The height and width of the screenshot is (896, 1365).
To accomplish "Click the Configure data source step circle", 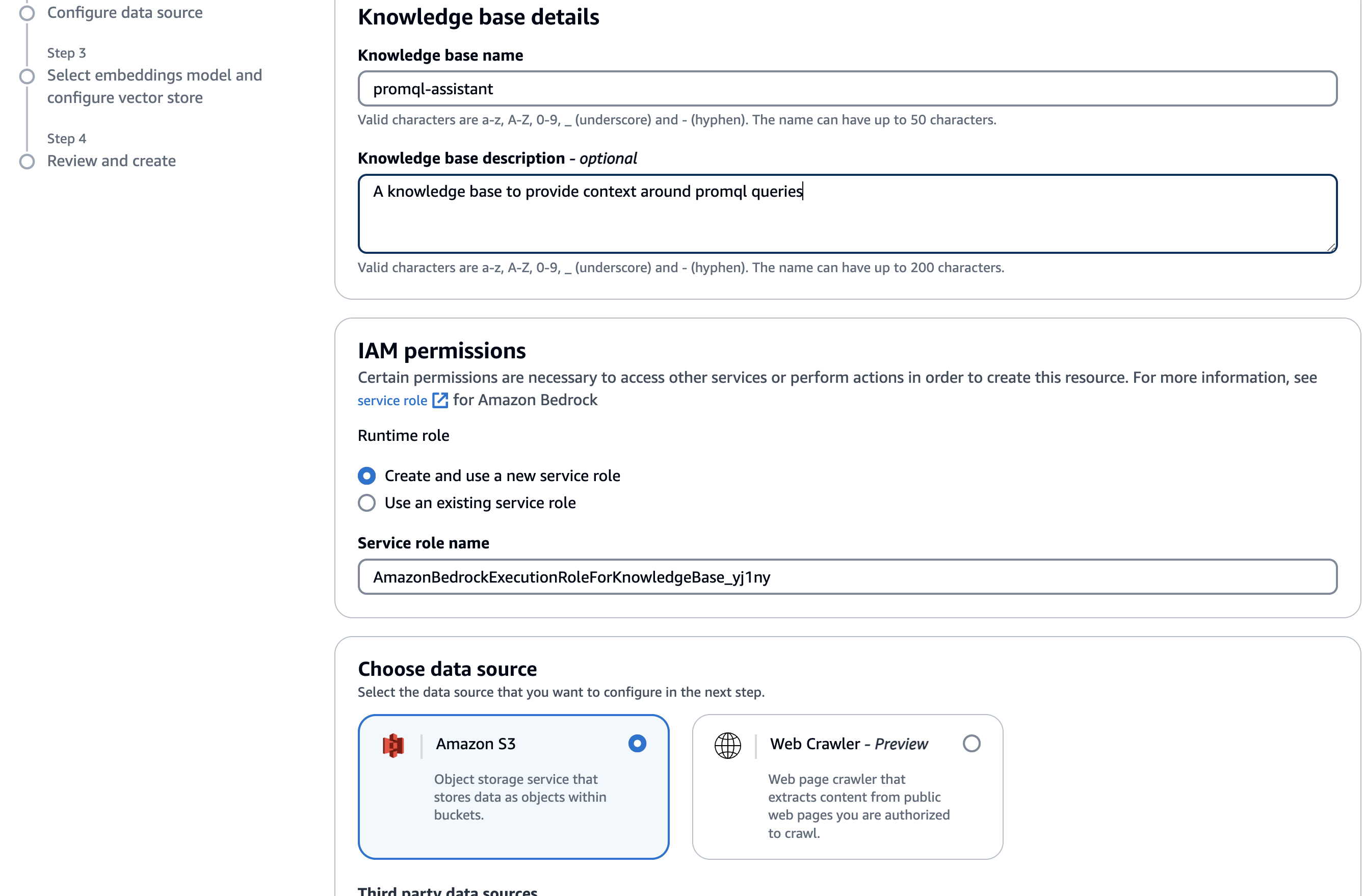I will coord(27,13).
